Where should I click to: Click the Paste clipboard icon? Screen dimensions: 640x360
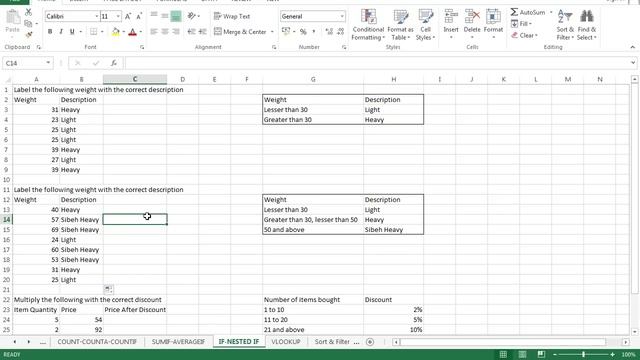pyautogui.click(x=13, y=18)
